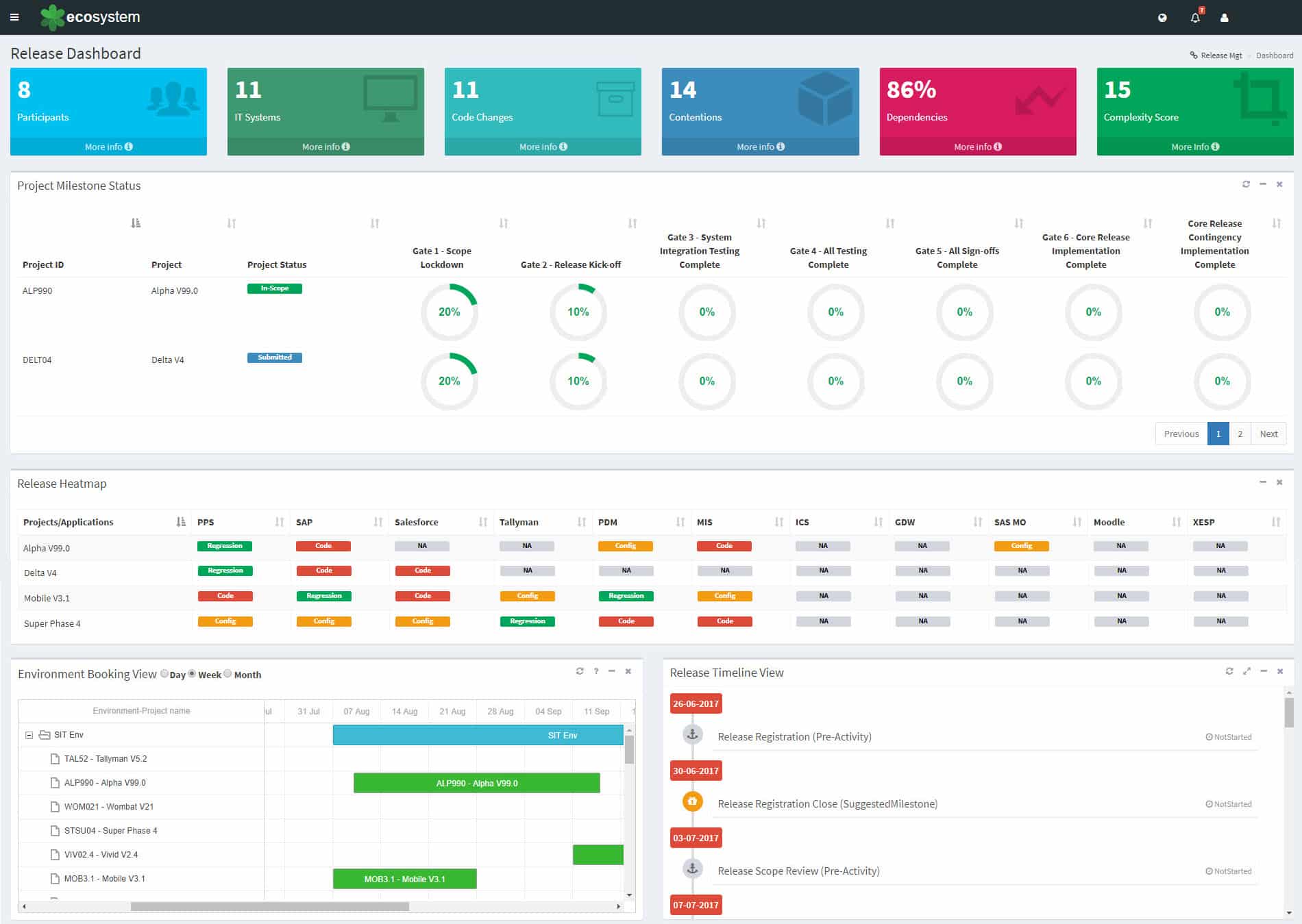The image size is (1302, 924).
Task: Click the Submitted status badge for DELT04
Action: point(275,358)
